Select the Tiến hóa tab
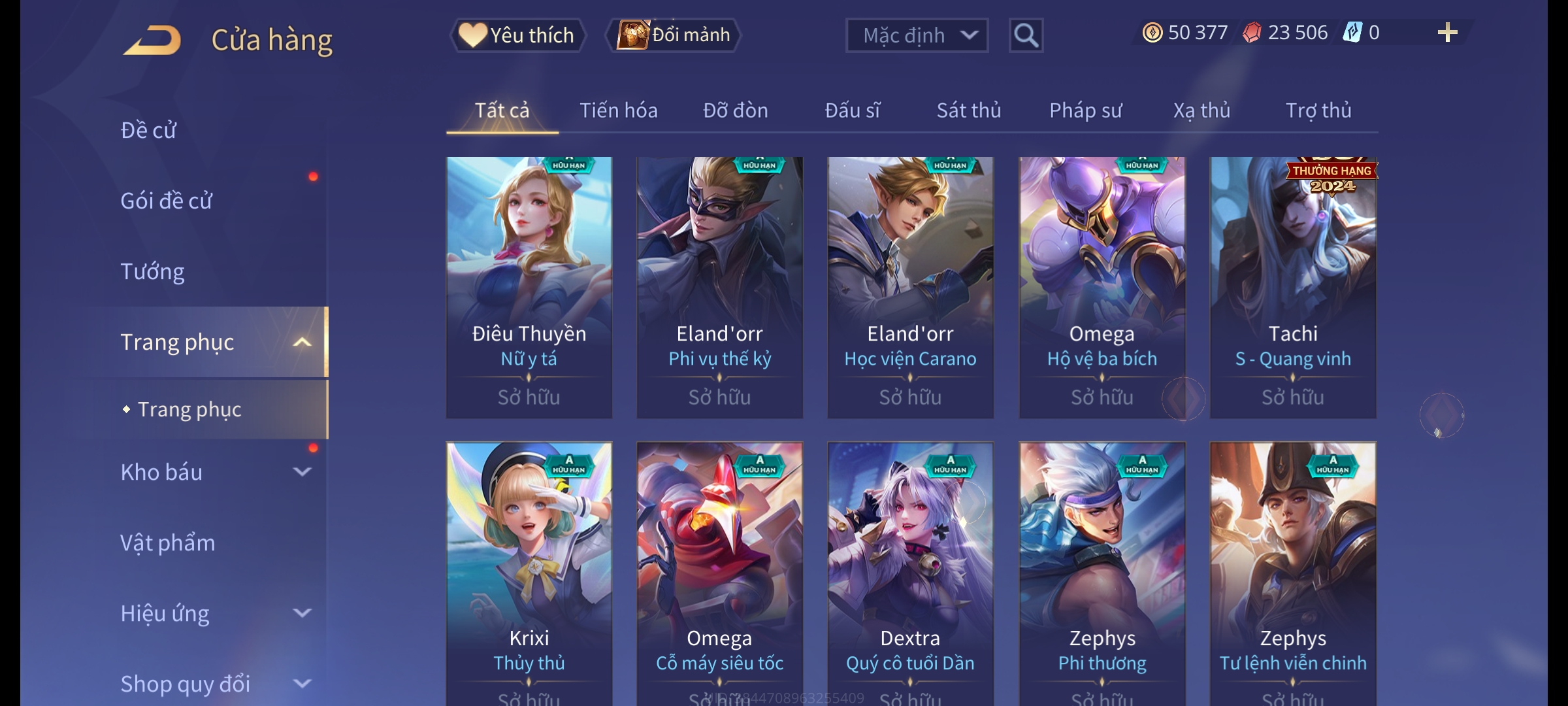 [618, 110]
